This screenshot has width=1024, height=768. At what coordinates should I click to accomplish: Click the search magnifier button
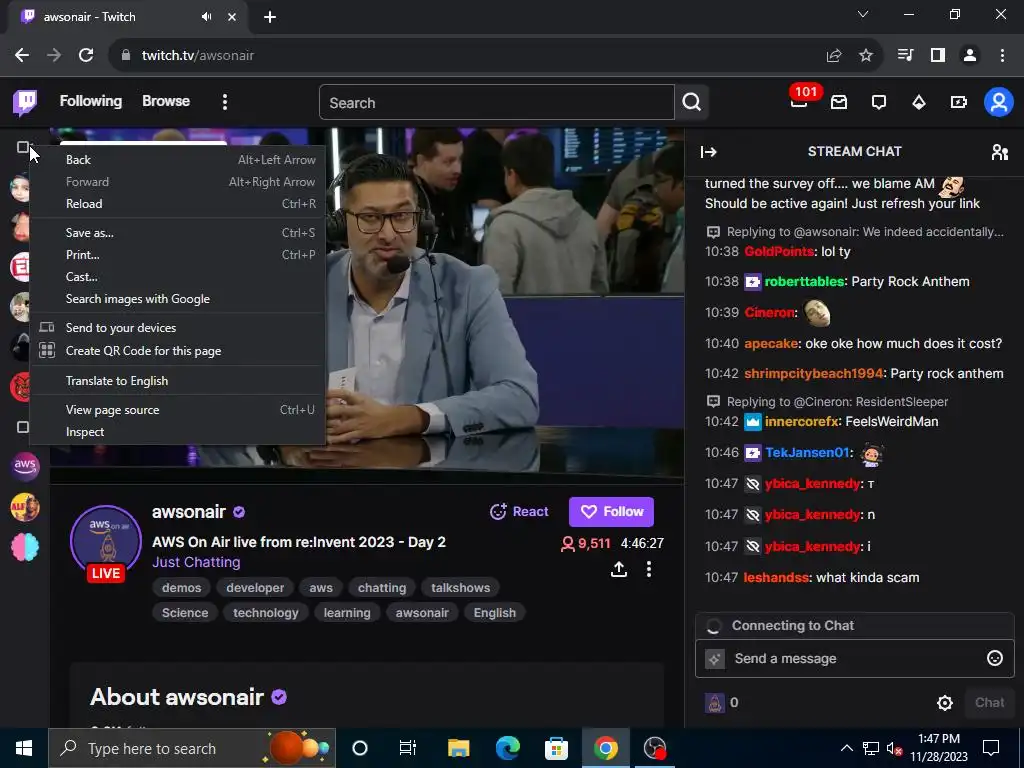pyautogui.click(x=692, y=103)
